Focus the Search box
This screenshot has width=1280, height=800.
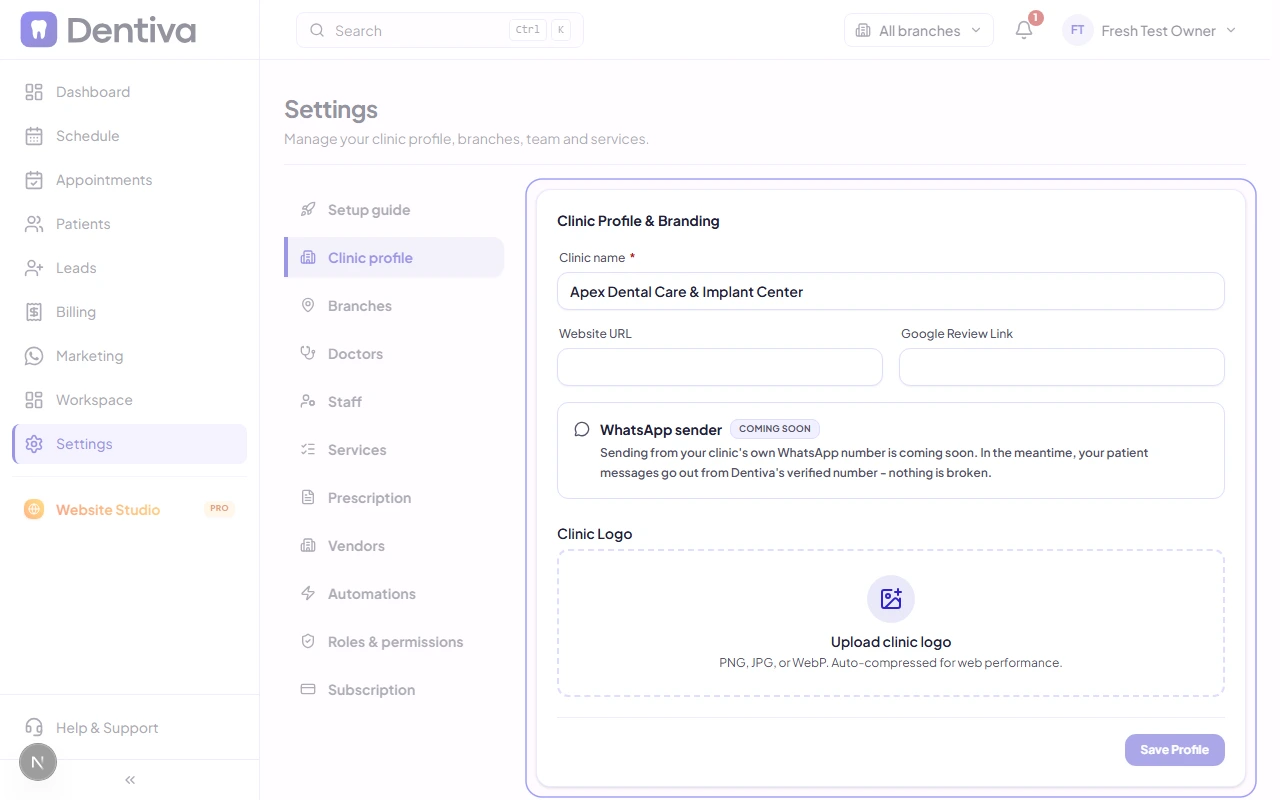[440, 30]
